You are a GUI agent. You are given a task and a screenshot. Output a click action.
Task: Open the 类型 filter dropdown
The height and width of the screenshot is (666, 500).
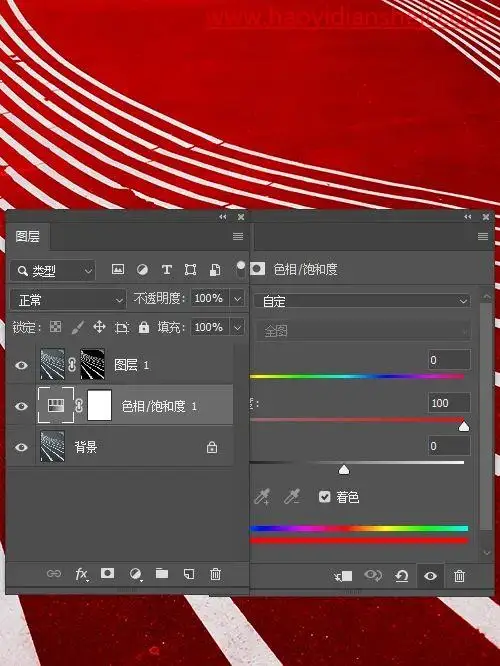point(53,271)
